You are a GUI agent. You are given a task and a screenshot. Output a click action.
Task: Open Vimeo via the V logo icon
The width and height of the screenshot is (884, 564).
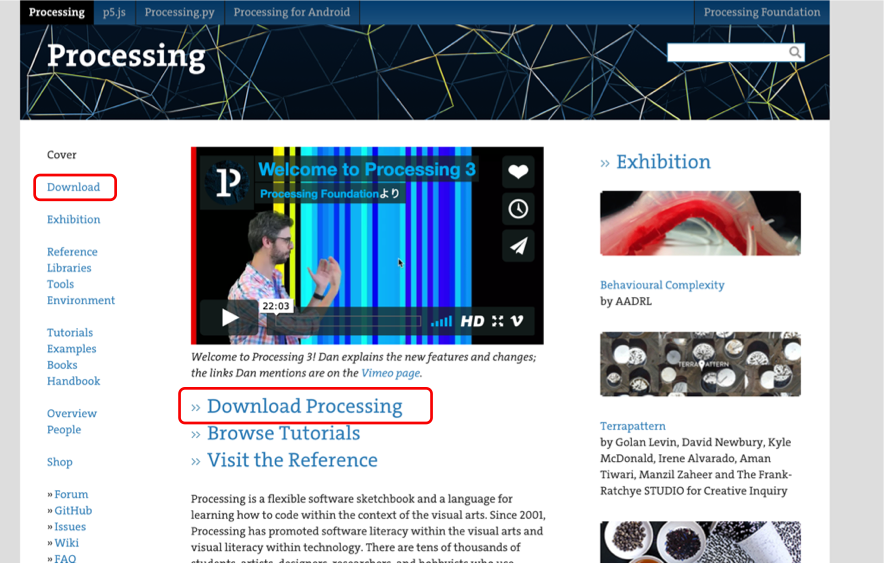click(x=517, y=321)
